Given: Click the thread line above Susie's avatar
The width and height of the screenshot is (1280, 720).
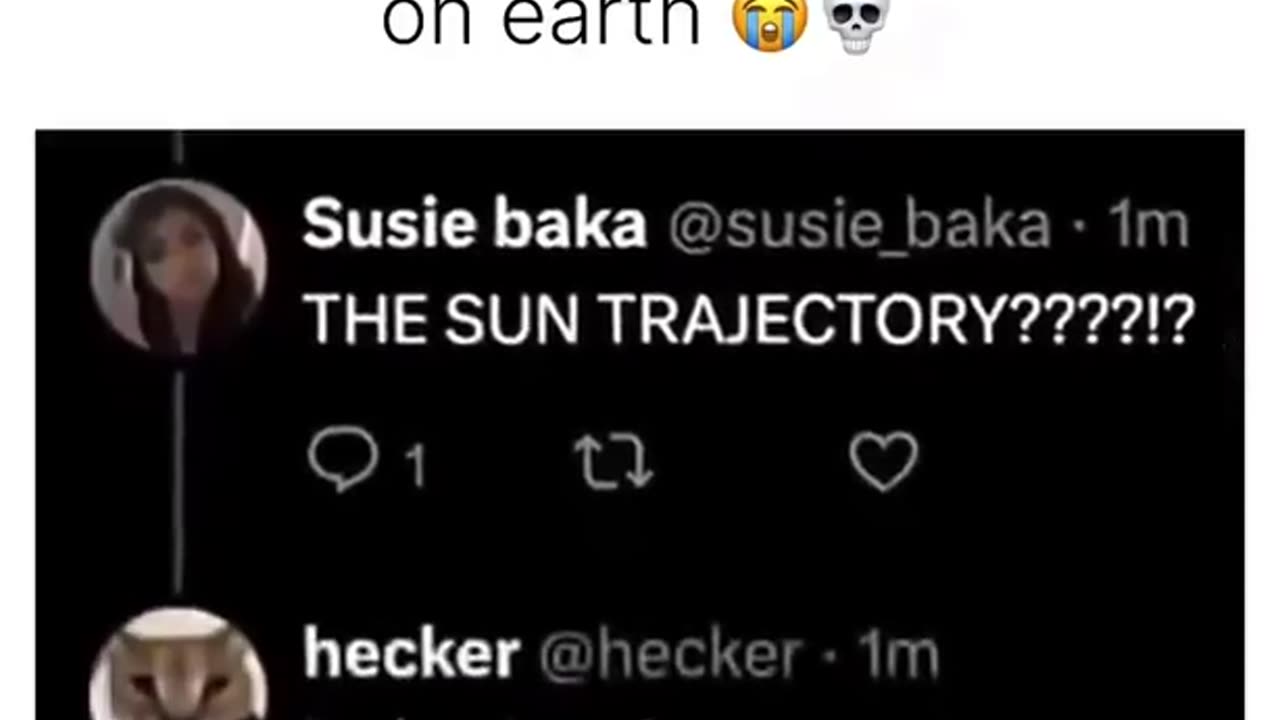Looking at the screenshot, I should click(x=178, y=148).
